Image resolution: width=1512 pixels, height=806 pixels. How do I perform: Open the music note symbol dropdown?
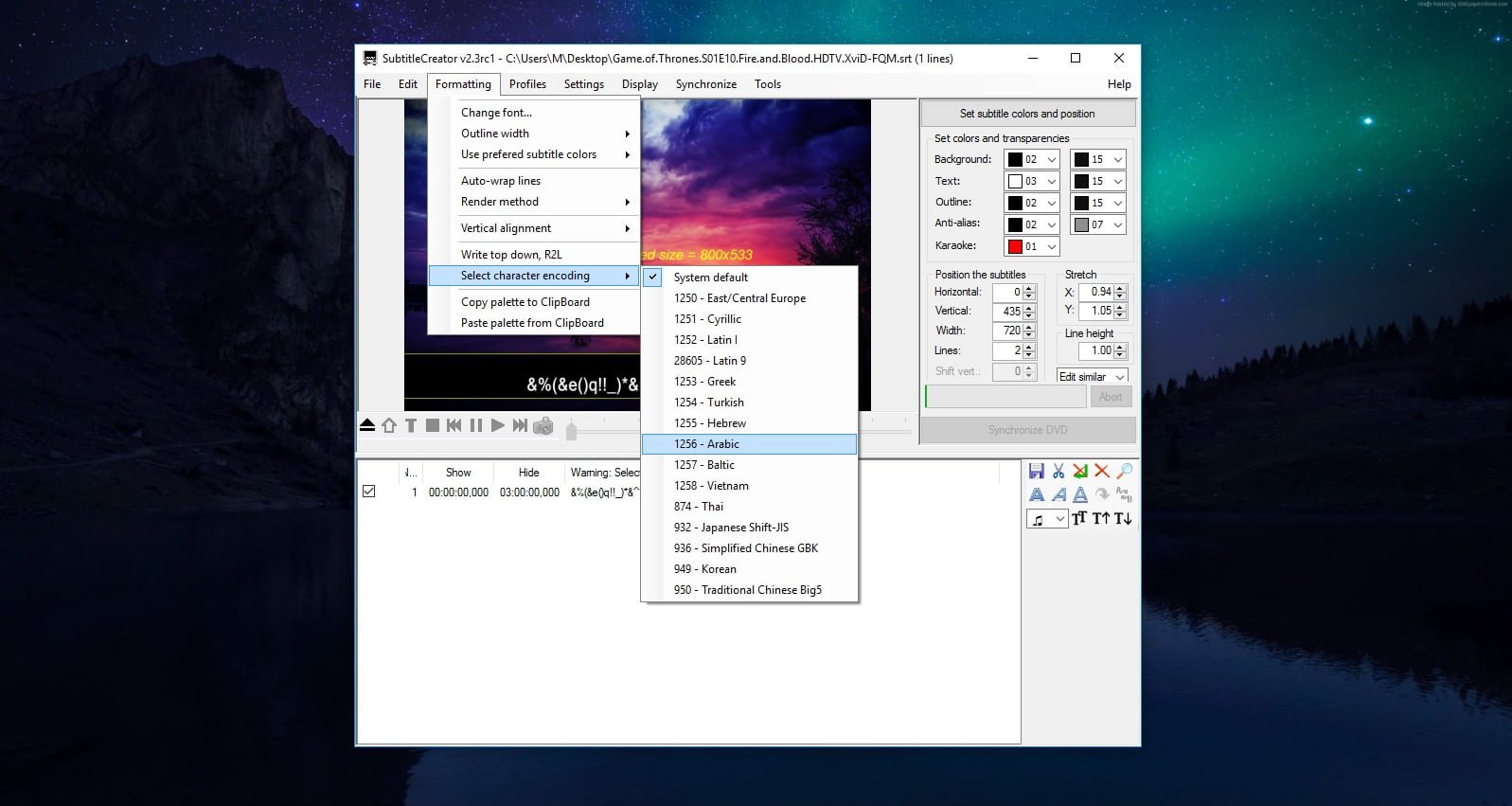[1047, 519]
